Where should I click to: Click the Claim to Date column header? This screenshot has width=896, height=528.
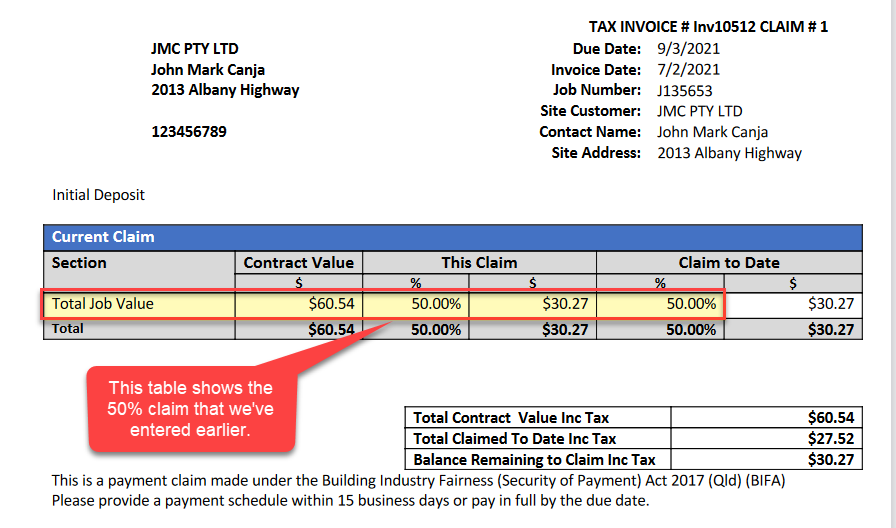point(728,262)
